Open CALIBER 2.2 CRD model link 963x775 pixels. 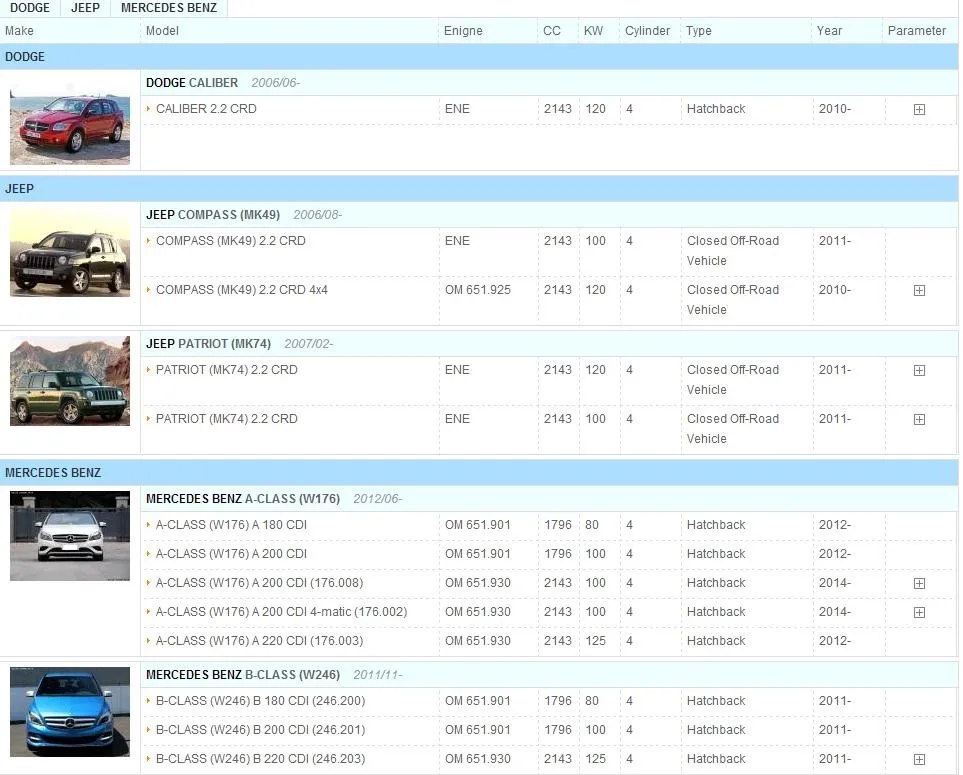coord(206,109)
